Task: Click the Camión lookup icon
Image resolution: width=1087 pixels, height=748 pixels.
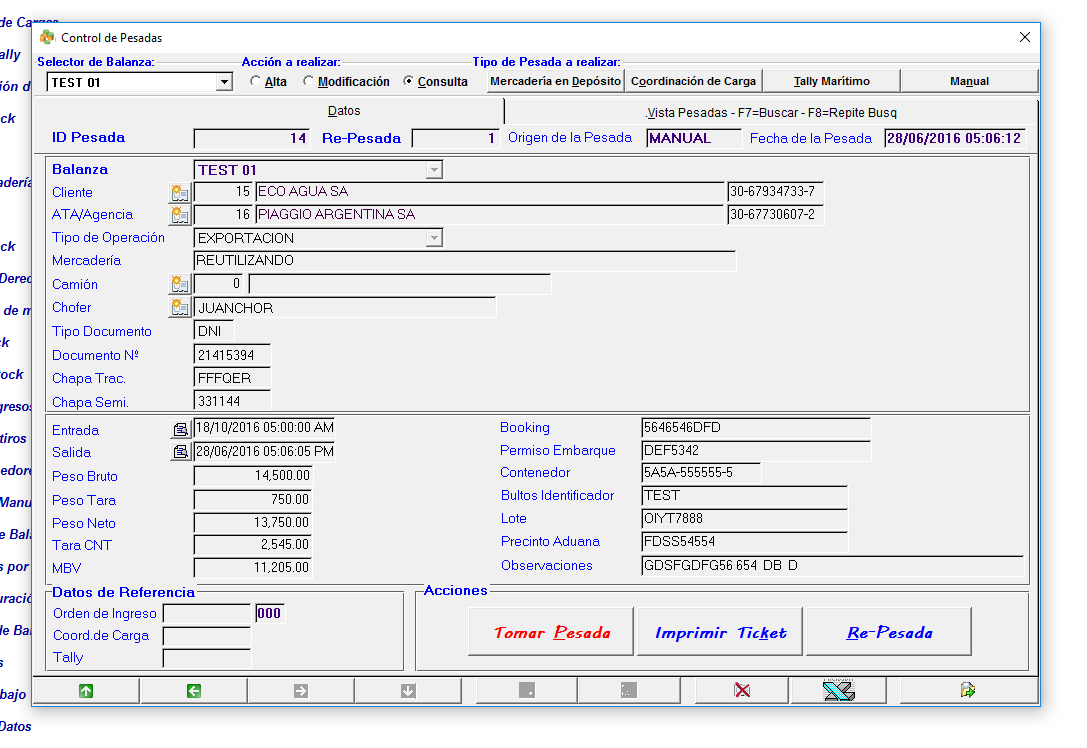Action: pos(180,284)
